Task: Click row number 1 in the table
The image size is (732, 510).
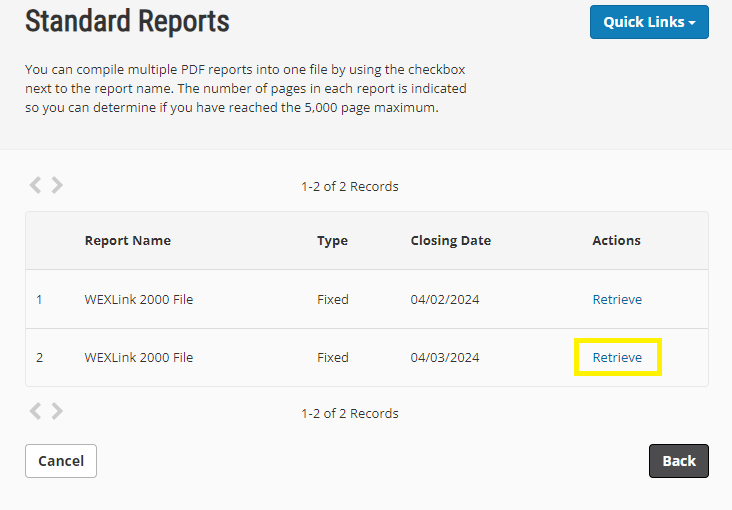Action: click(x=39, y=299)
